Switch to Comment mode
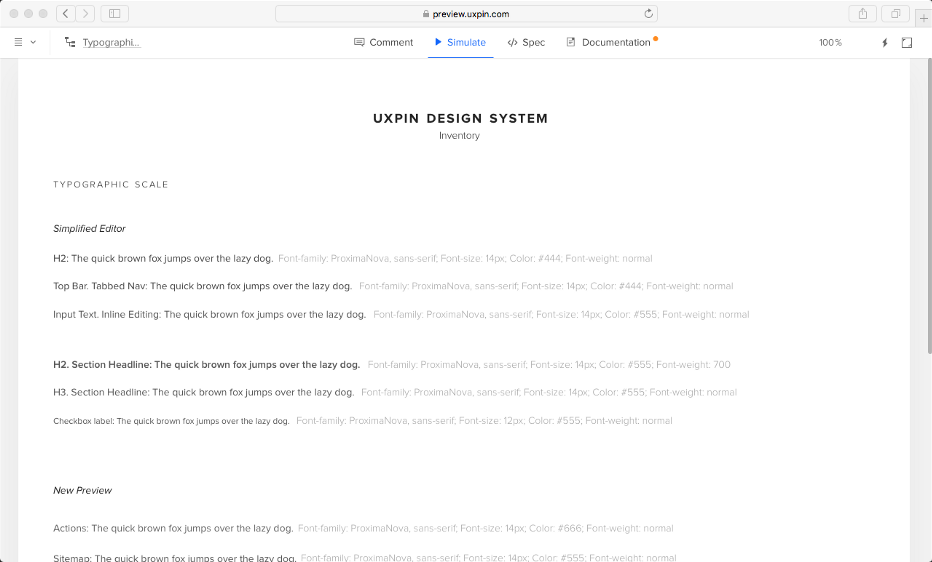This screenshot has height=562, width=932. click(x=383, y=42)
